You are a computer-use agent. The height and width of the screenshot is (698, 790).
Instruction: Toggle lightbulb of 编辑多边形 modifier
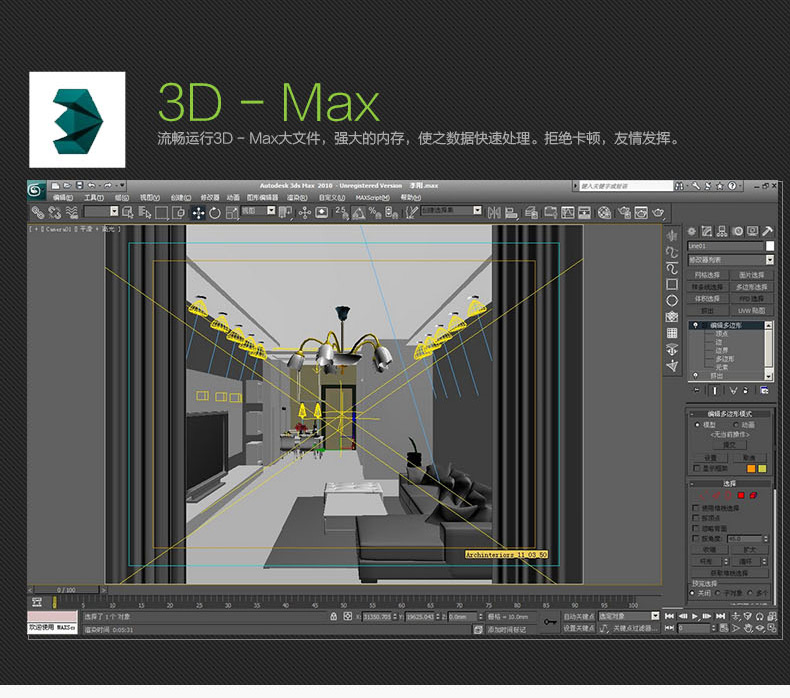click(x=695, y=326)
